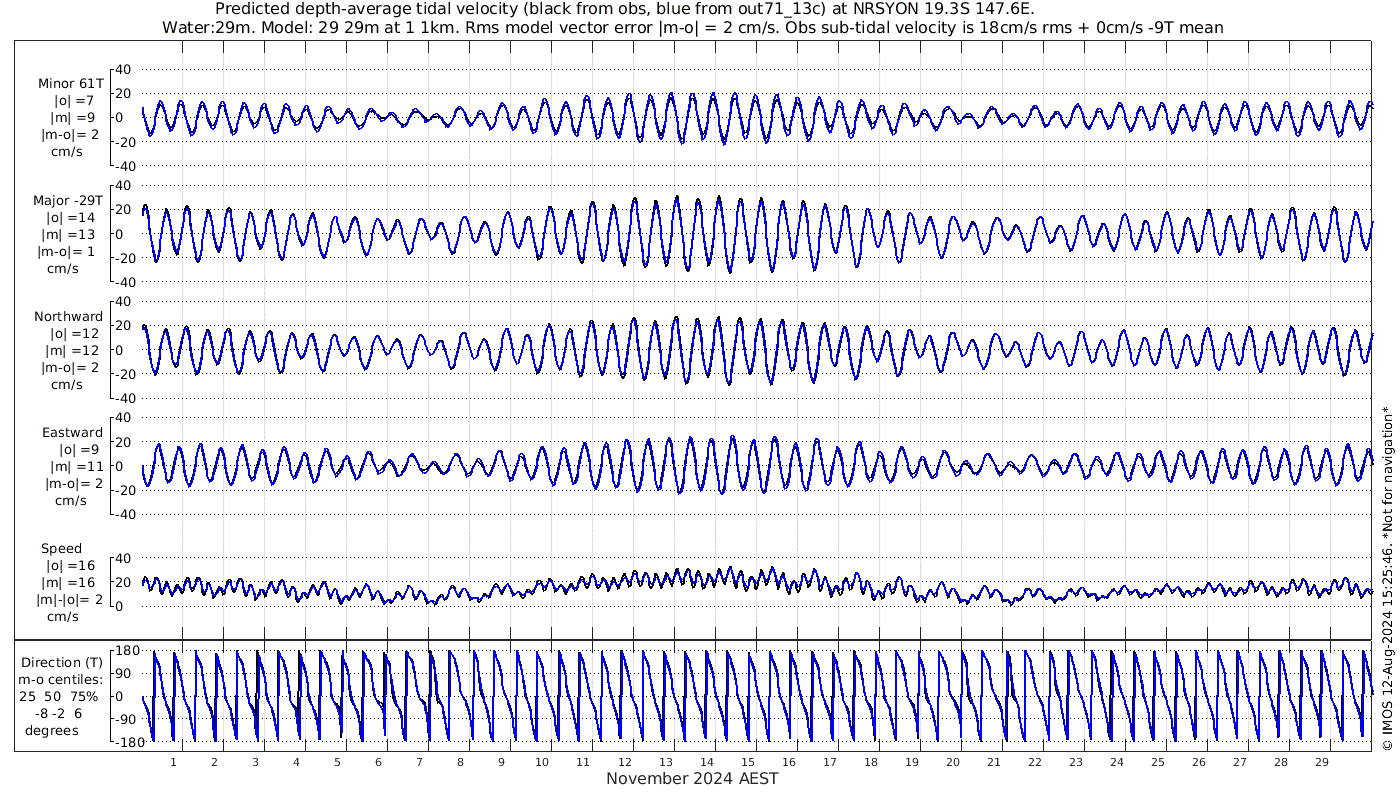The width and height of the screenshot is (1400, 800).
Task: Click the 'Northward' panel label
Action: (69, 317)
